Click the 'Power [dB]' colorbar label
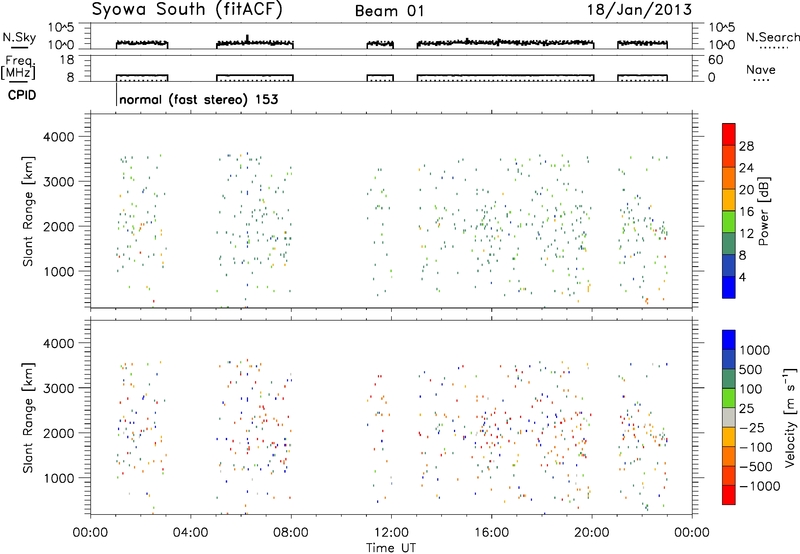 coord(763,211)
